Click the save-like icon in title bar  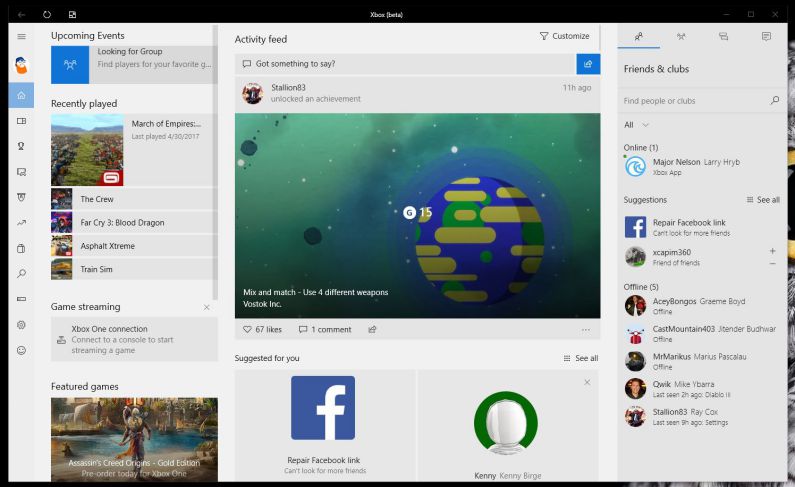click(73, 14)
